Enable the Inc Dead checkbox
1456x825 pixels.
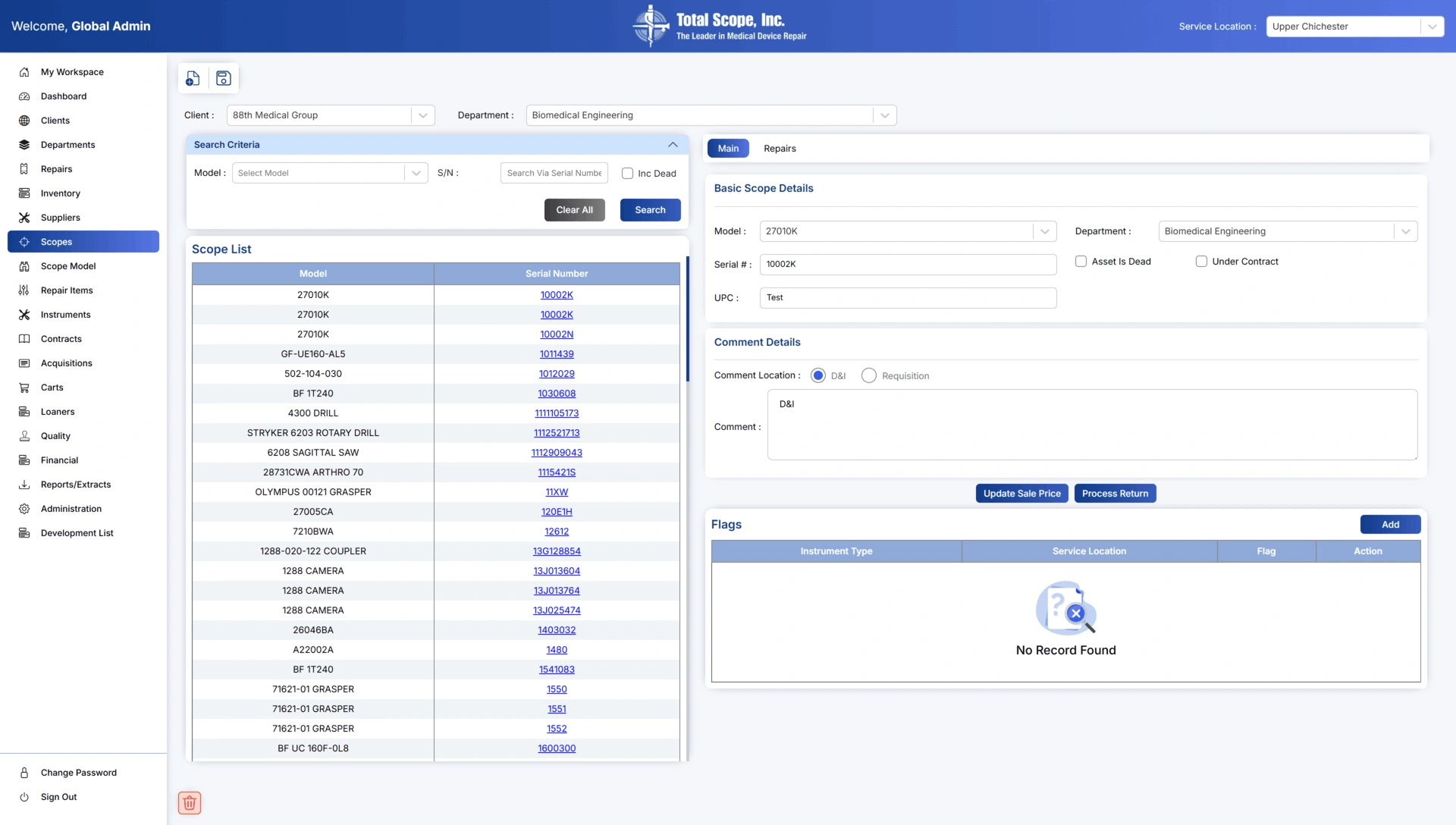click(x=627, y=174)
